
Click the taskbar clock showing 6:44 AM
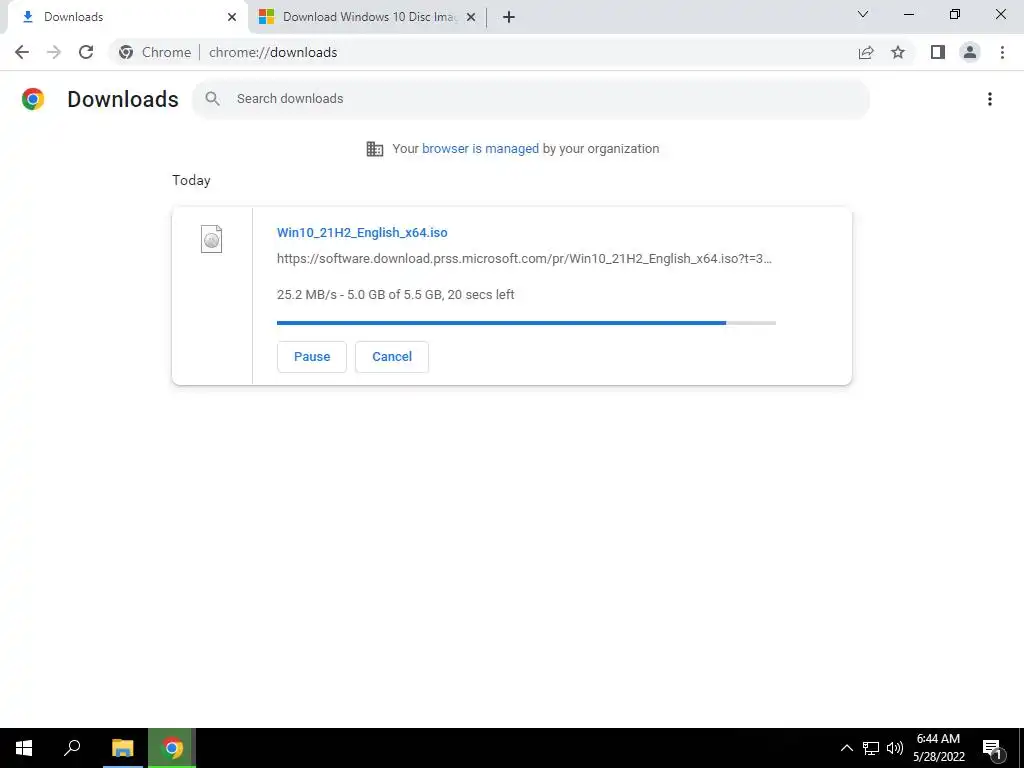click(938, 748)
